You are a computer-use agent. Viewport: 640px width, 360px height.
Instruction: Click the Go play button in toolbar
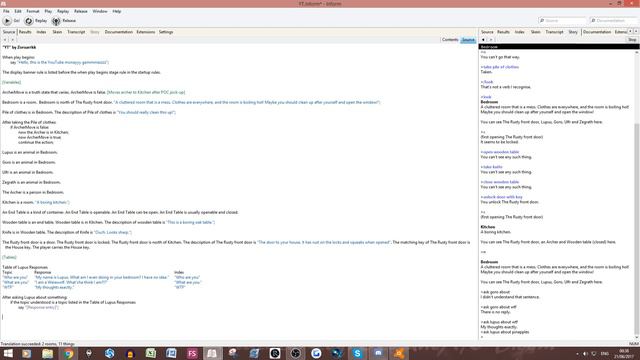point(7,21)
